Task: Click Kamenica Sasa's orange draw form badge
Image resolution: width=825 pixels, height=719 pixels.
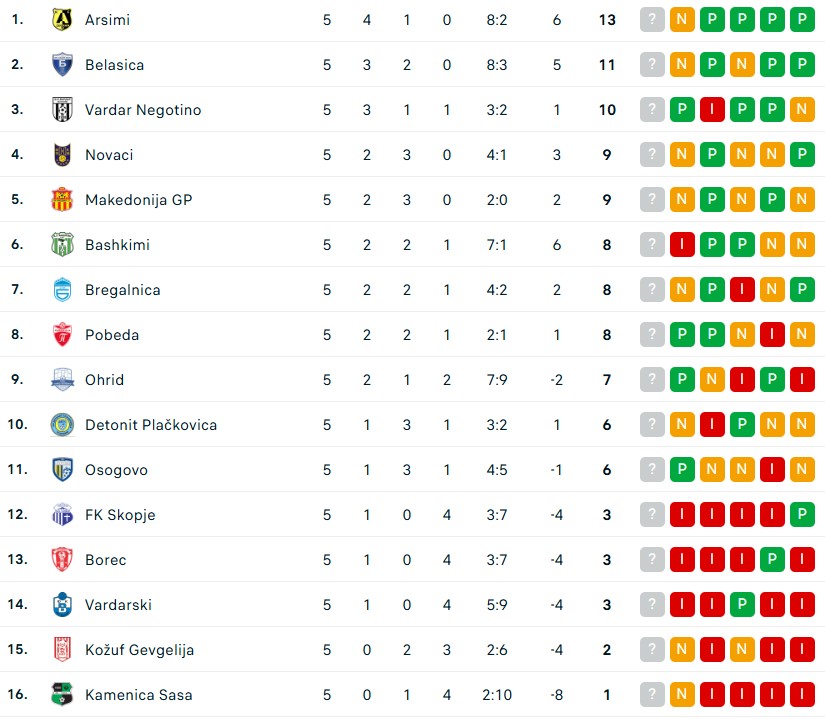Action: pyautogui.click(x=682, y=695)
